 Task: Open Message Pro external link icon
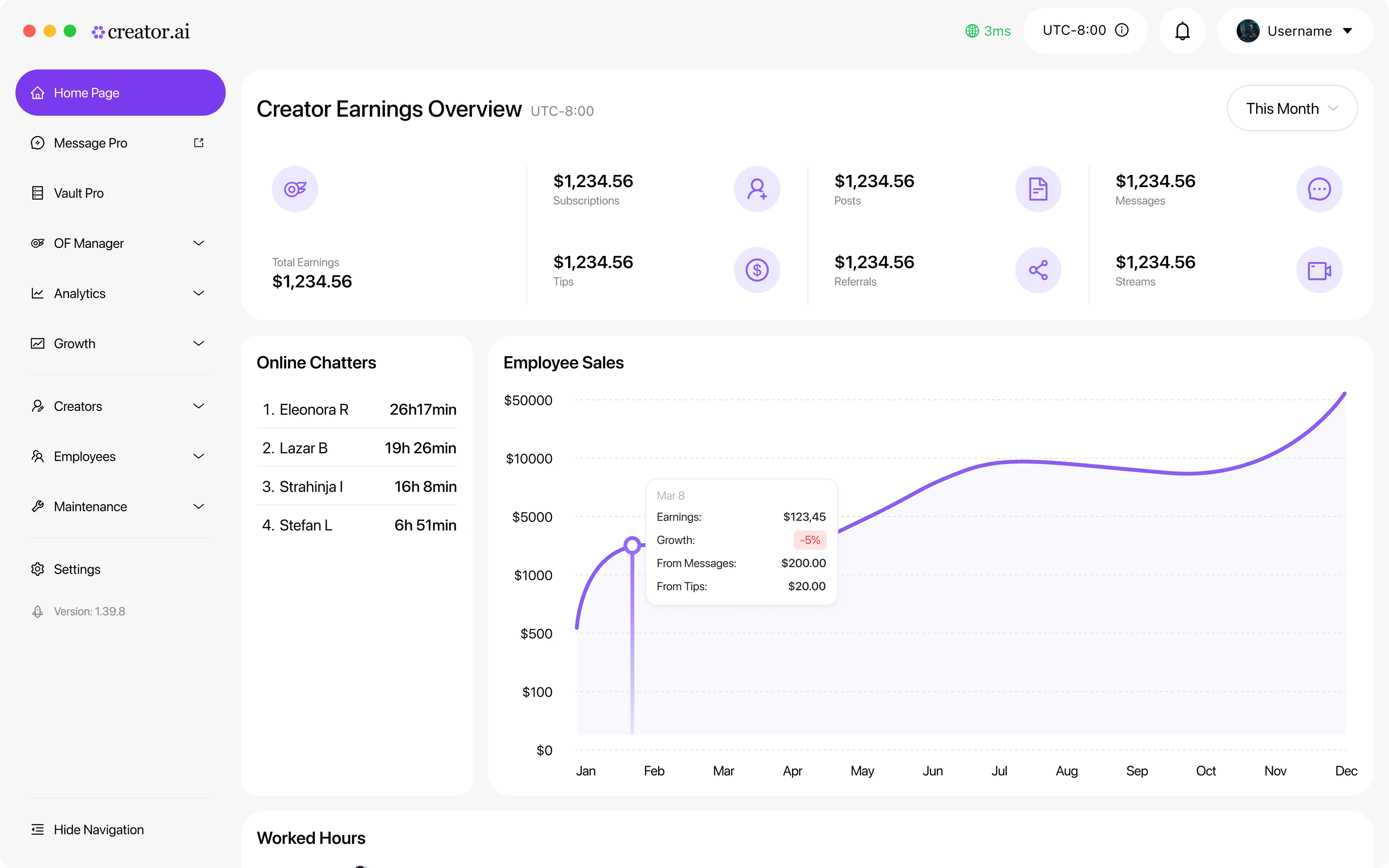[199, 143]
